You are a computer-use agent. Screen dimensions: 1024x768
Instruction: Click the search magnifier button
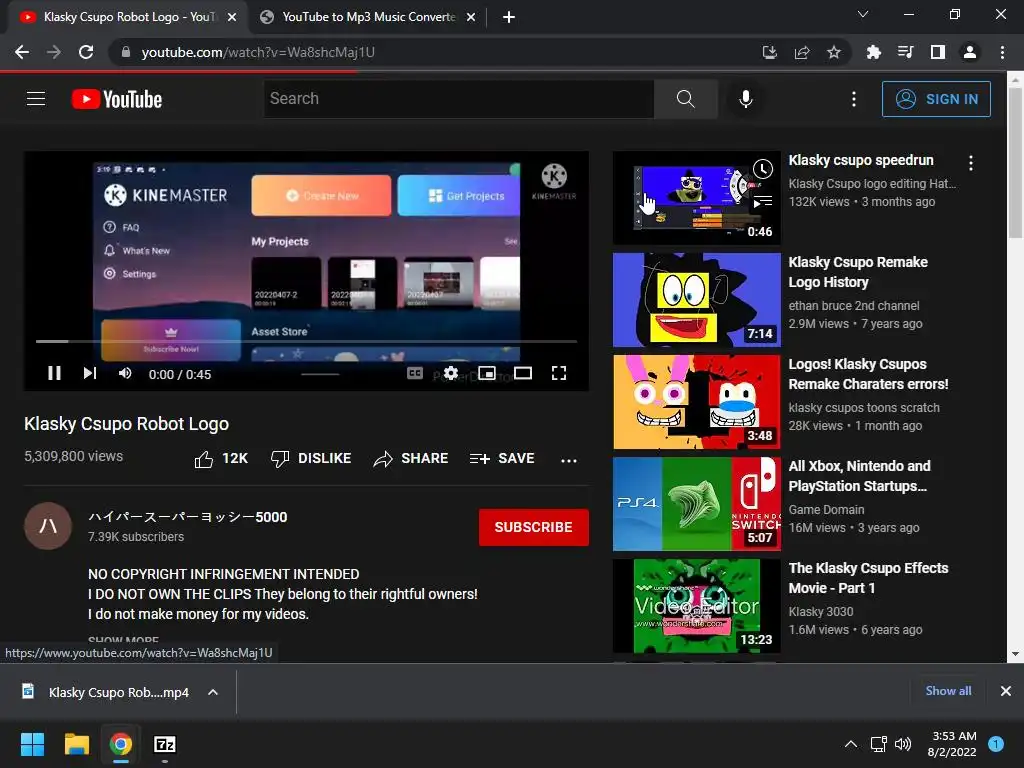(x=685, y=99)
